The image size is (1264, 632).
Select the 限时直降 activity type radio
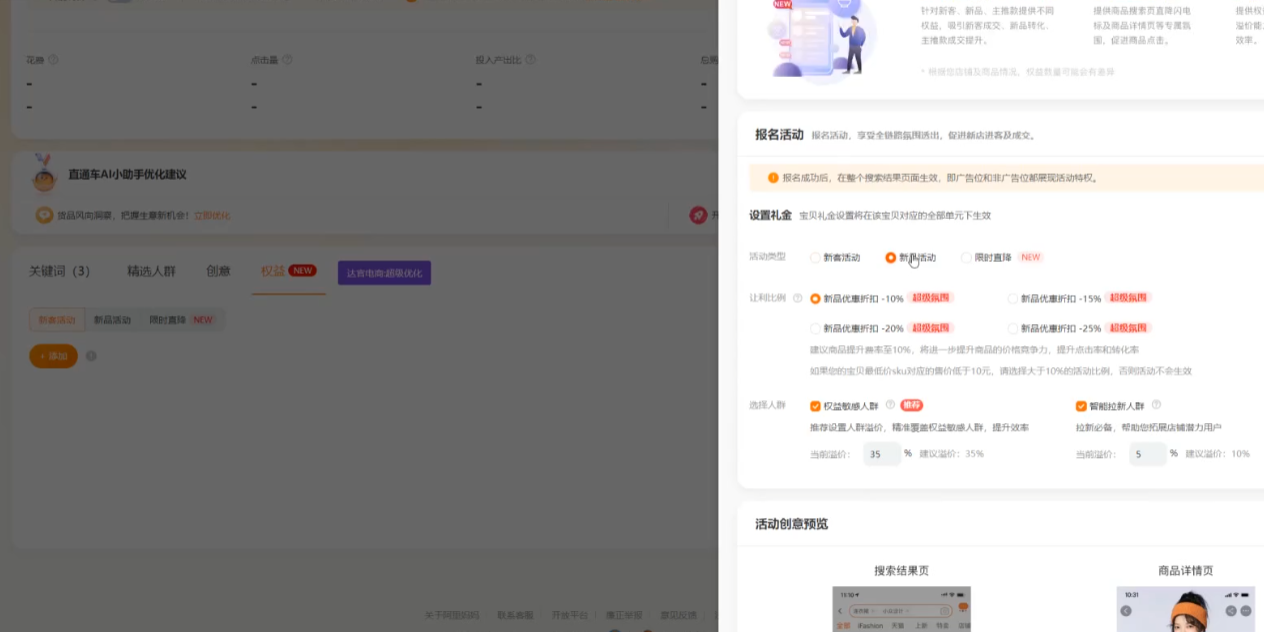pos(966,258)
